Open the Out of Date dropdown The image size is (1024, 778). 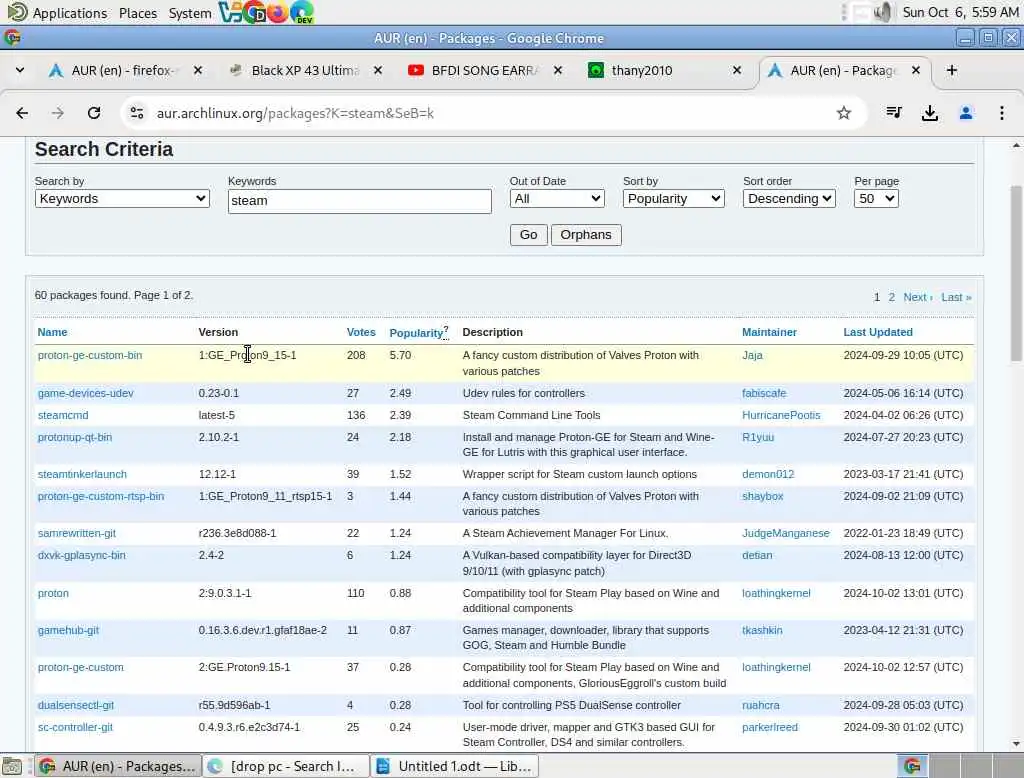click(557, 199)
